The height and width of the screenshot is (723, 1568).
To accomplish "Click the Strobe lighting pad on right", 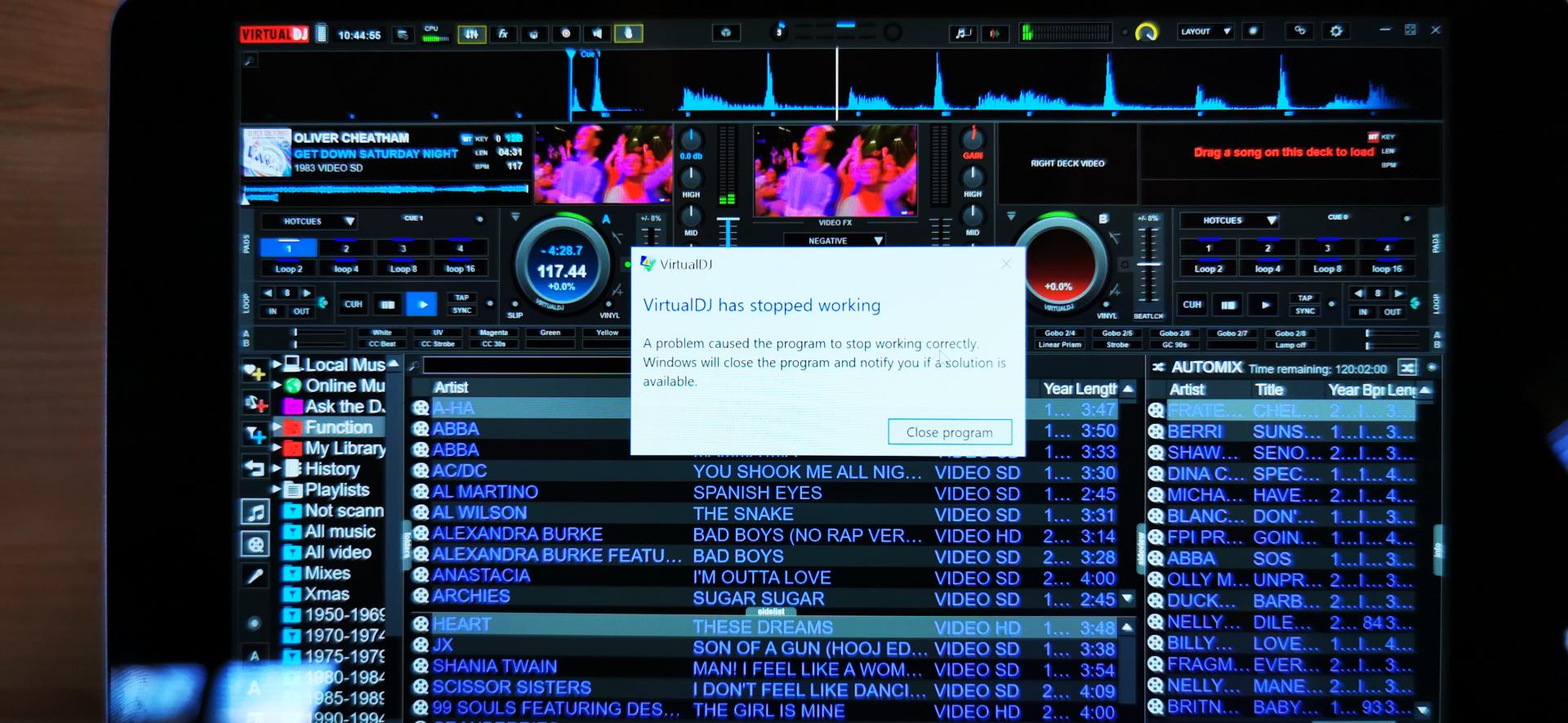I will [1117, 345].
